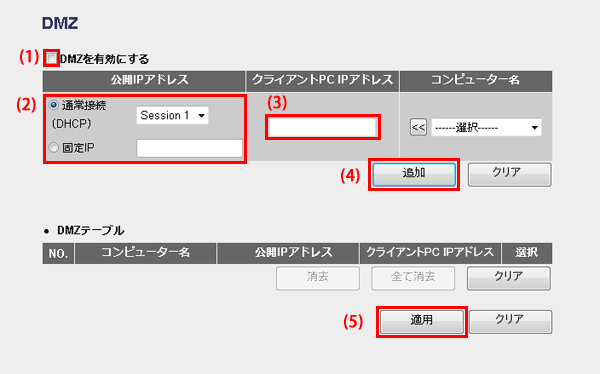Click クリア beside the 全て消去 button

tap(509, 278)
